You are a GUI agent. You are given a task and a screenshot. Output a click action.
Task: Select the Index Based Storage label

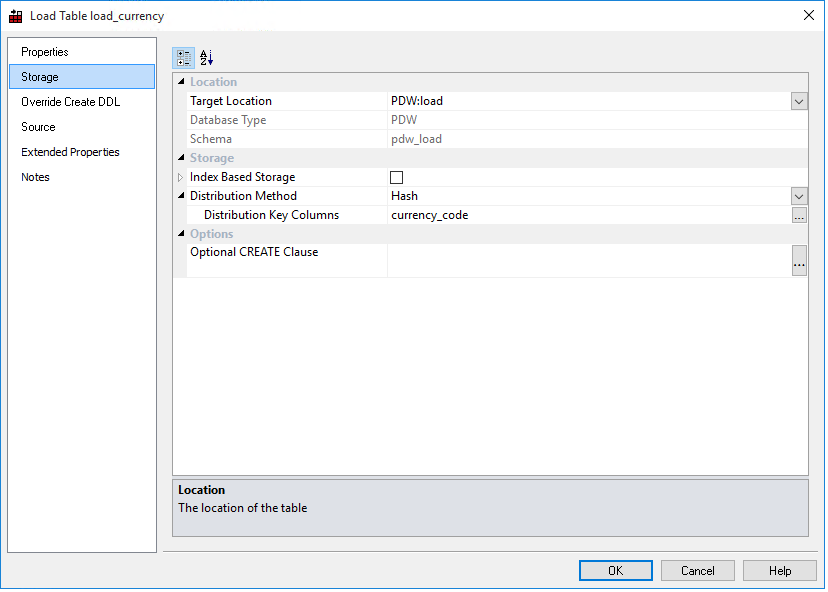pyautogui.click(x=242, y=177)
